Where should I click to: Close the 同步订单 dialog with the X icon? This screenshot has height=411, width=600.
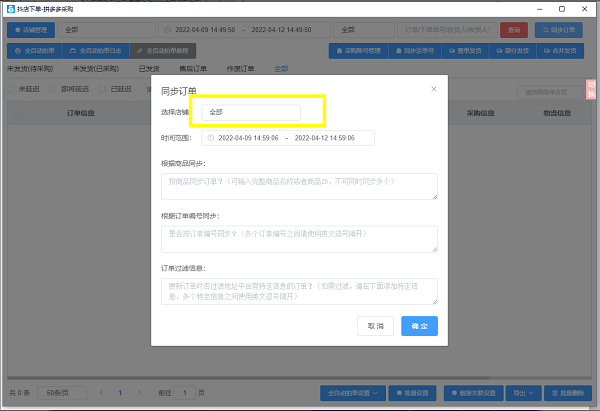[434, 89]
